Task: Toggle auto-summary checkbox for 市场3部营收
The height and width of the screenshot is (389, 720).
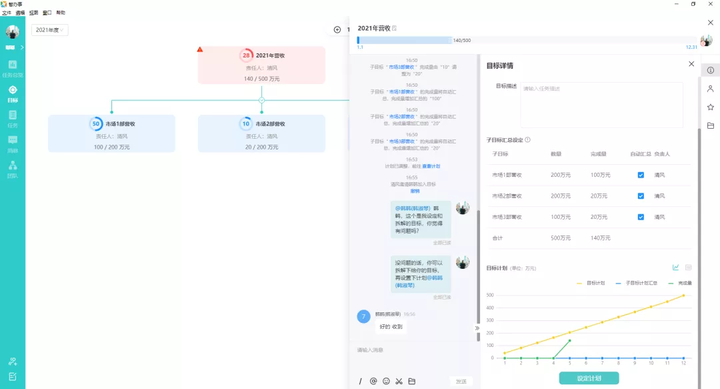Action: click(x=641, y=217)
